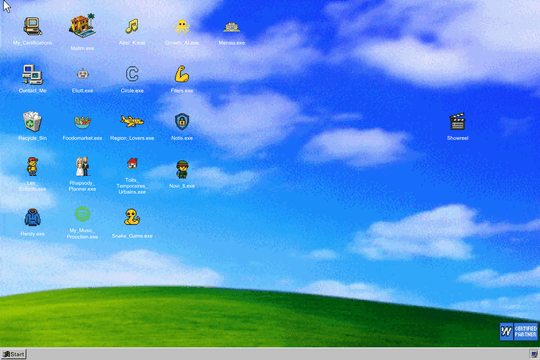The width and height of the screenshot is (540, 360).
Task: Launch Novi_8.exe green beanie character
Action: click(182, 169)
